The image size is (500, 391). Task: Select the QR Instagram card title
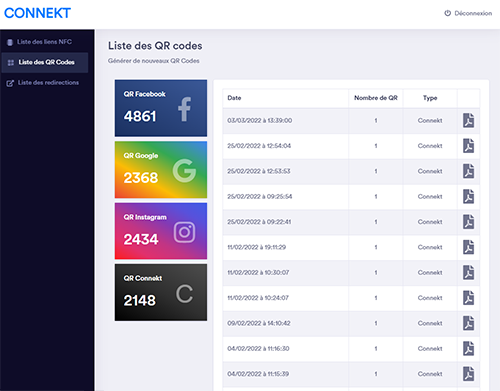click(x=145, y=217)
